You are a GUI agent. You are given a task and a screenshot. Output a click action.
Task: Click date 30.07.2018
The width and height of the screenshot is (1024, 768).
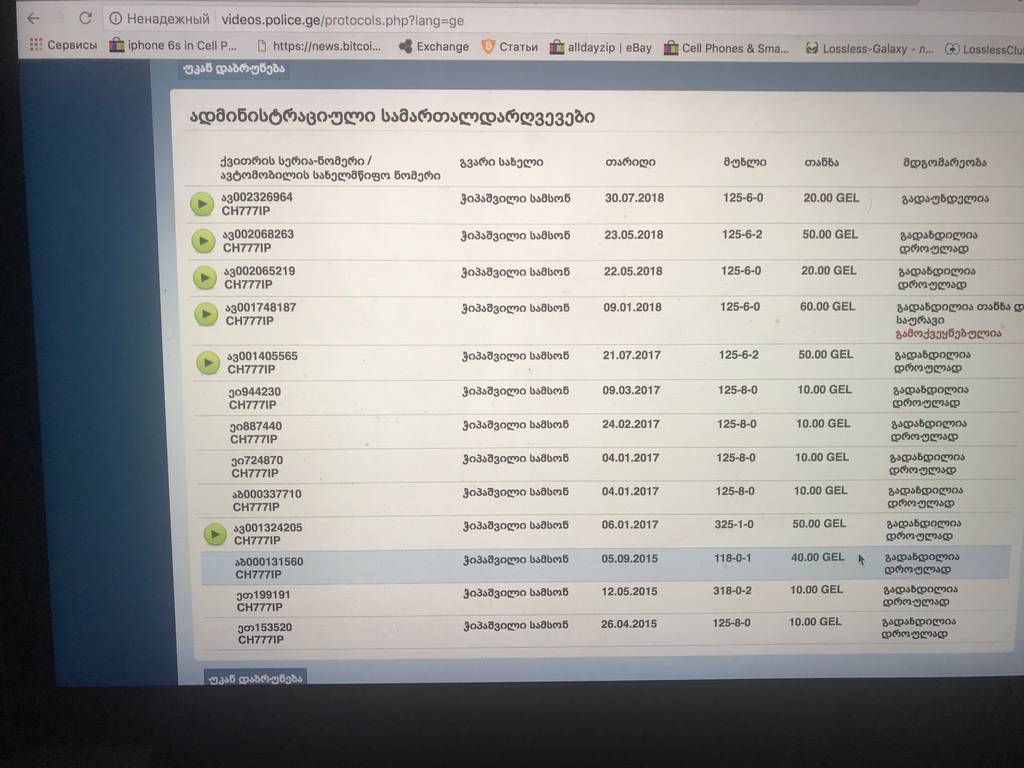634,197
